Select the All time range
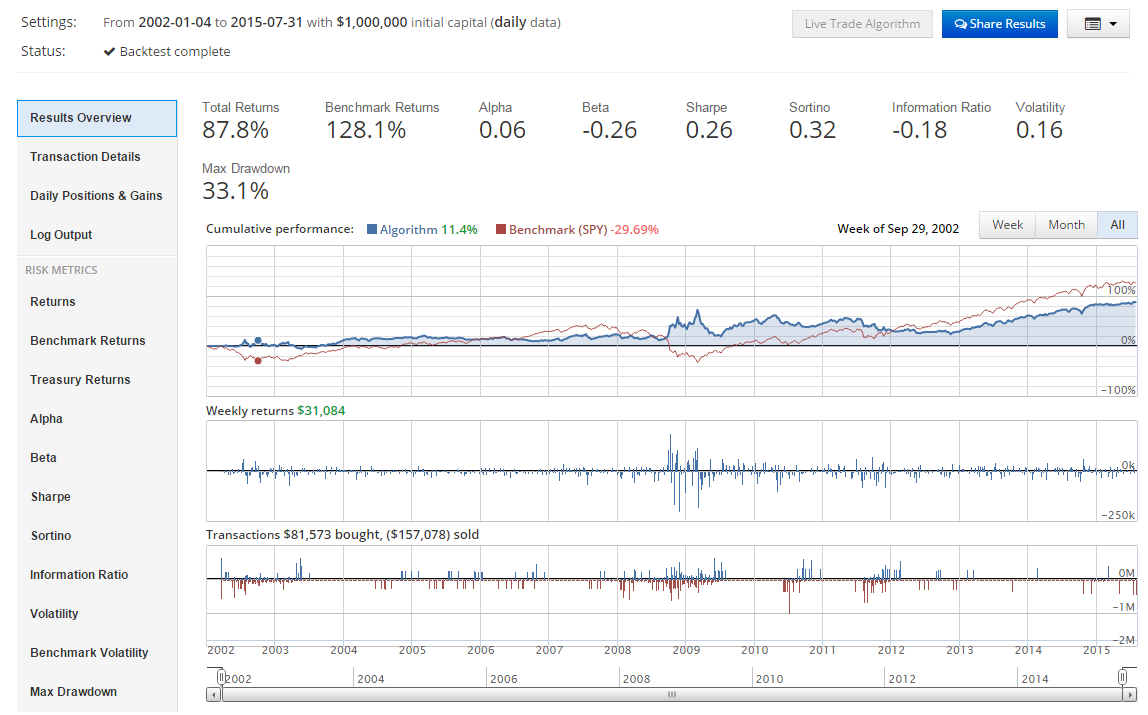 pyautogui.click(x=1117, y=225)
